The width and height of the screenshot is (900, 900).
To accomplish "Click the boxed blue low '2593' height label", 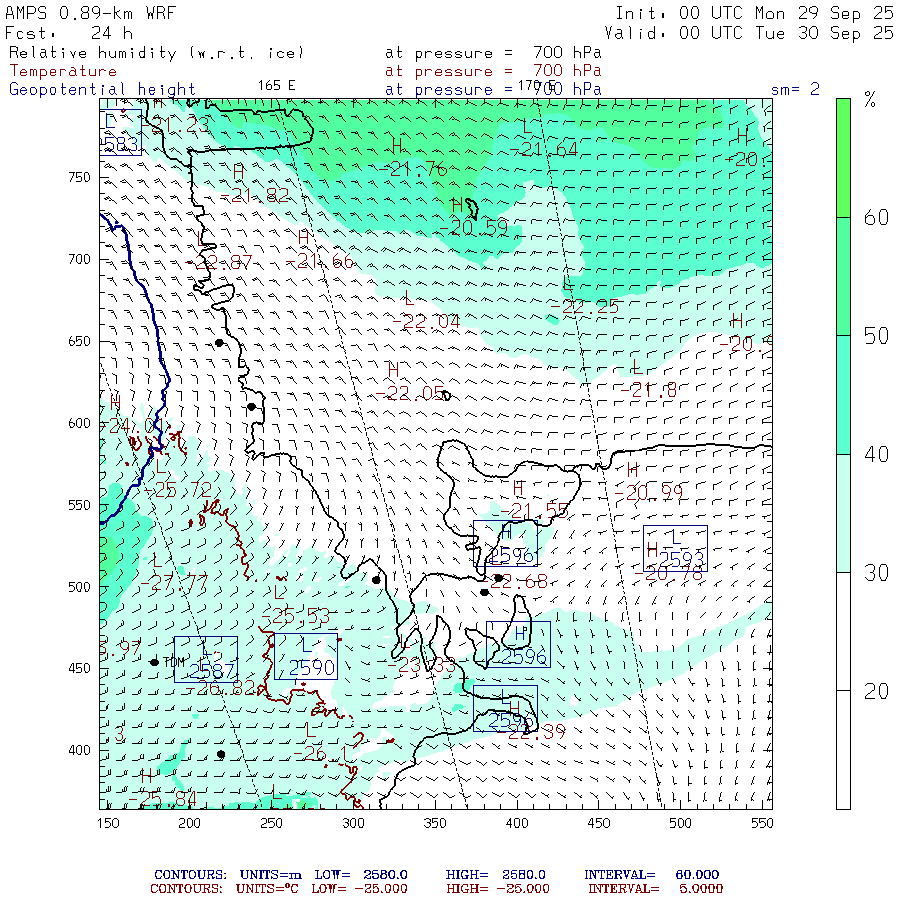I will pos(675,548).
